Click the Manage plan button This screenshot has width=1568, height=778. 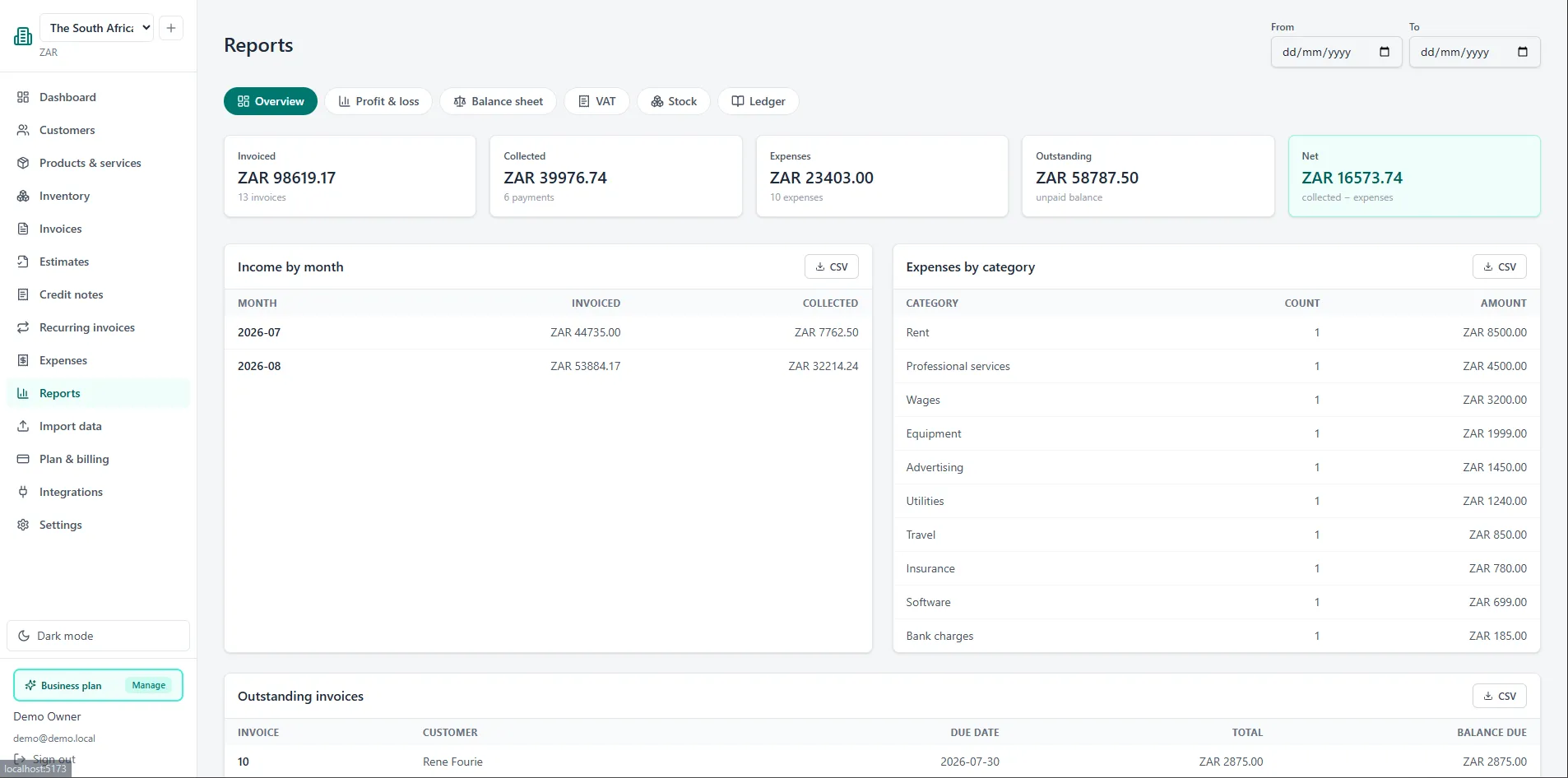point(149,685)
